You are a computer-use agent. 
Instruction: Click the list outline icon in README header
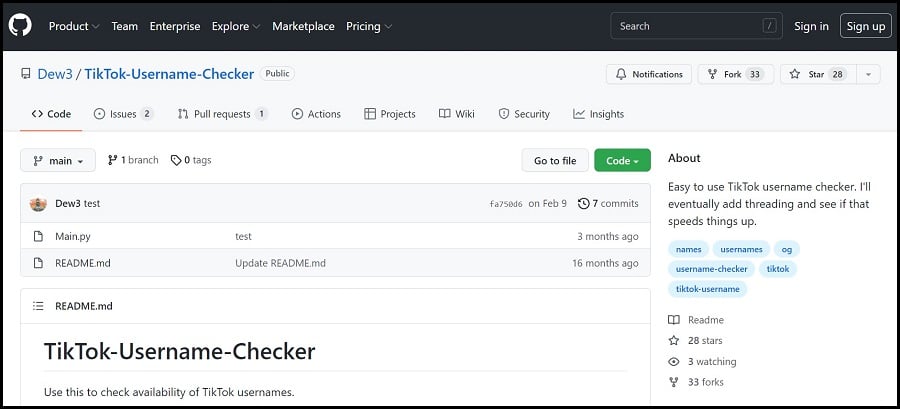pos(38,306)
